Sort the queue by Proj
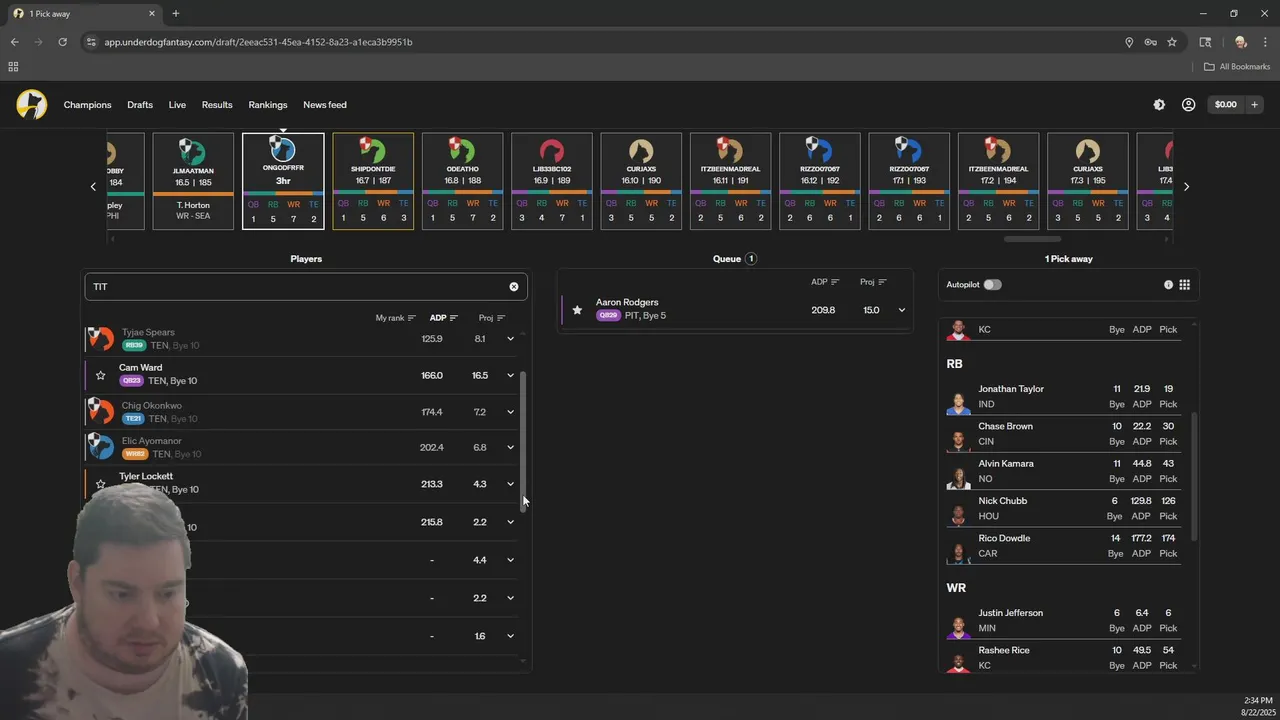1280x720 pixels. coord(874,282)
